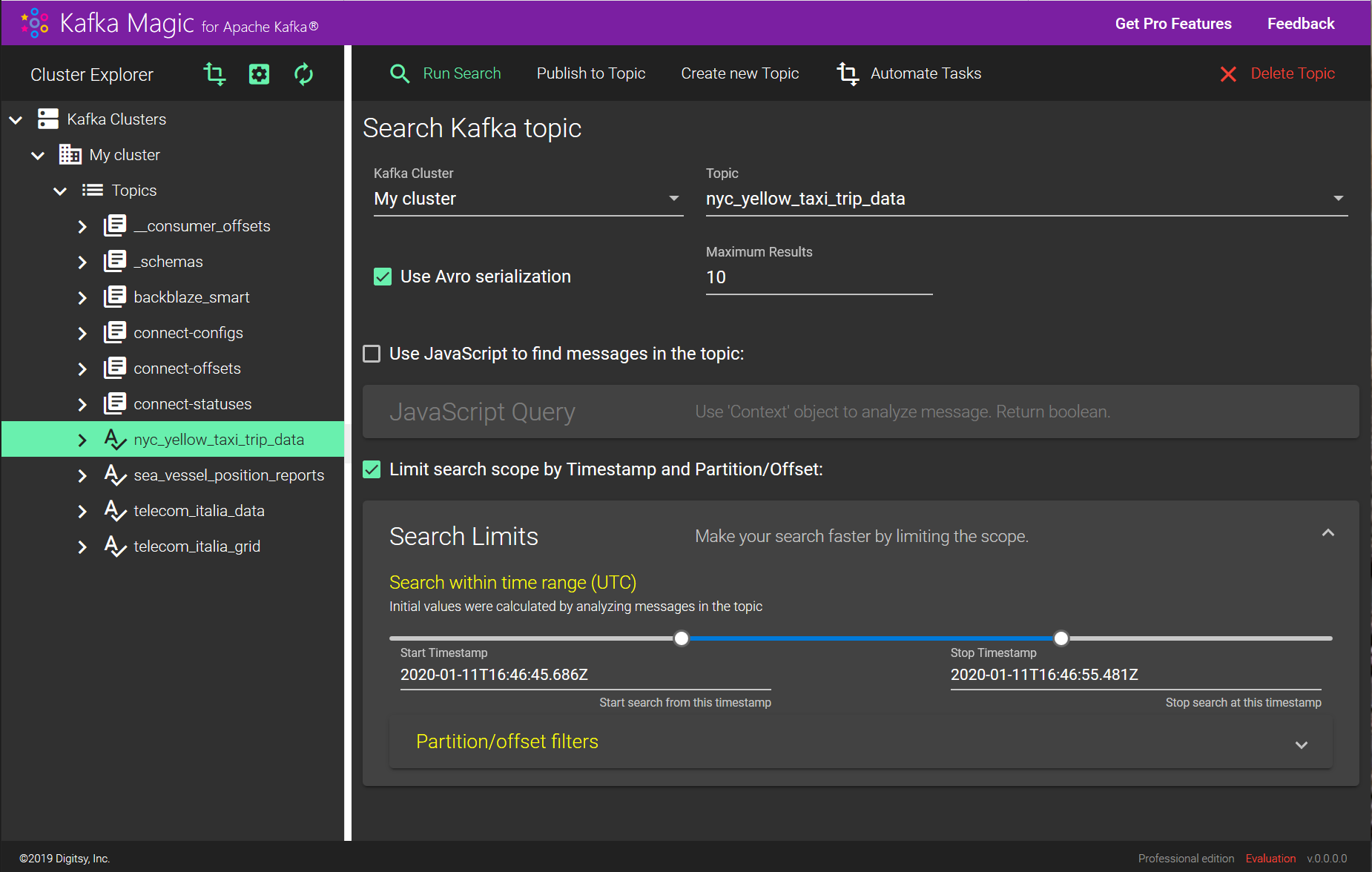1372x872 pixels.
Task: Toggle Use Avro serialization checkbox
Action: pyautogui.click(x=383, y=277)
